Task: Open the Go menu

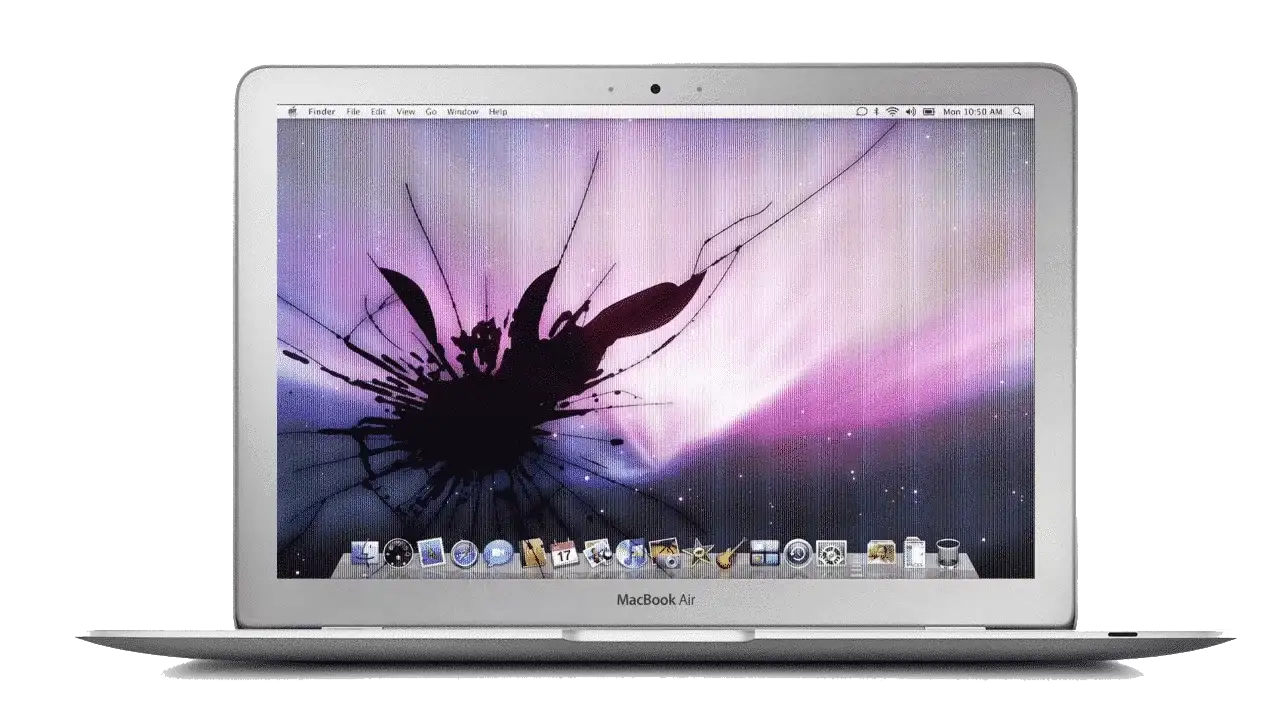Action: coord(431,112)
